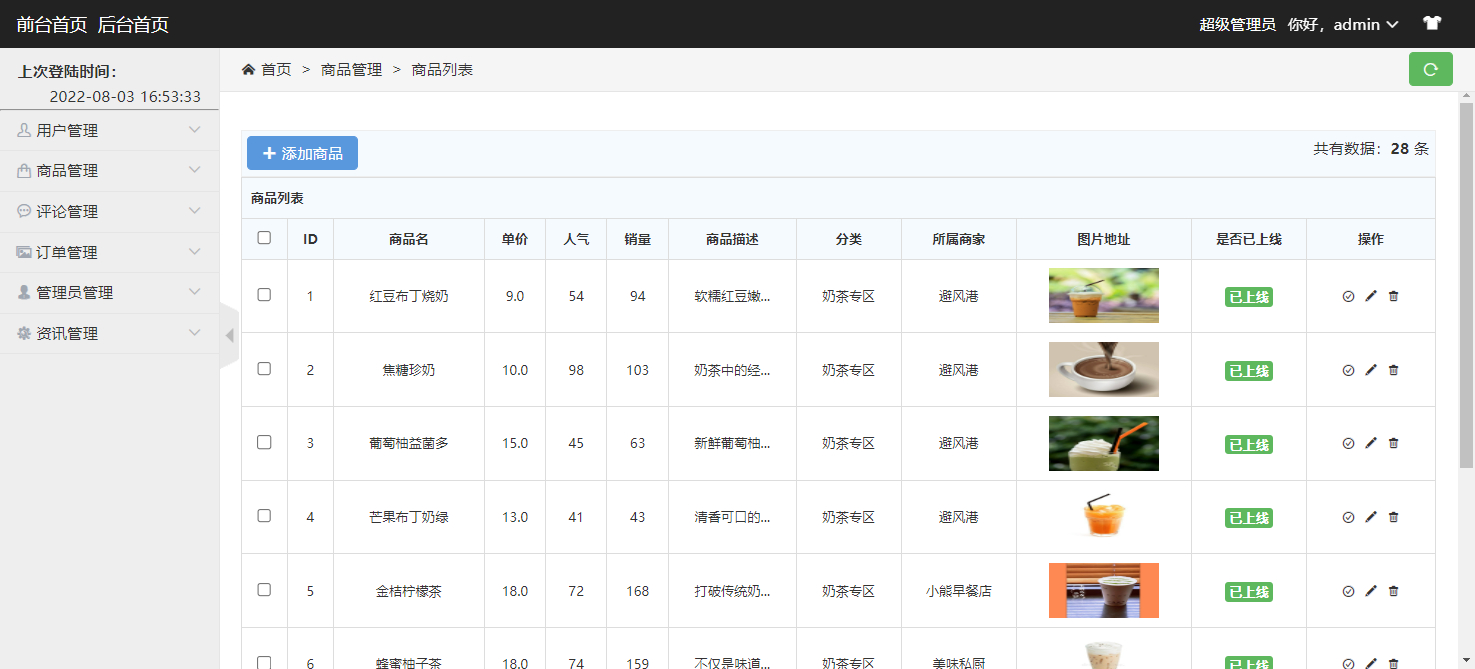Open the 商品管理 breadcrumb link
The width and height of the screenshot is (1475, 669).
tap(351, 69)
